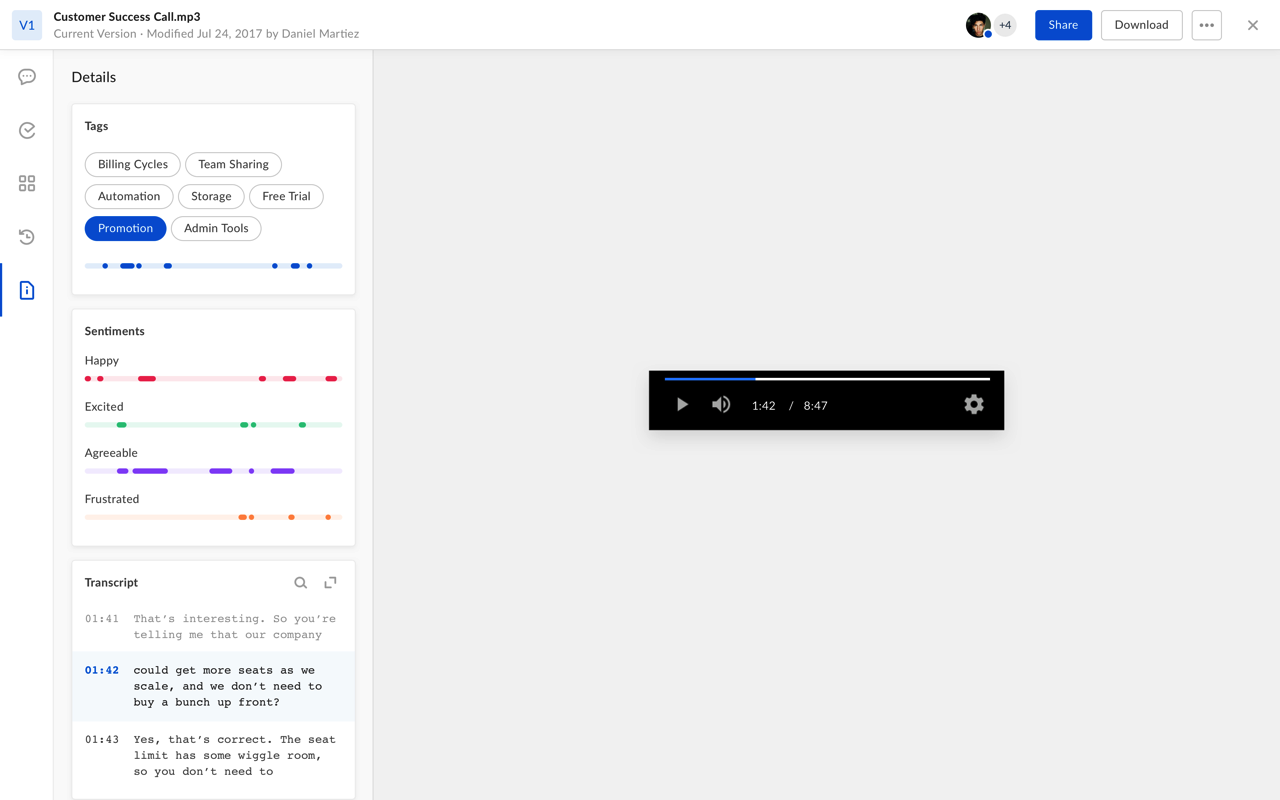1280x800 pixels.
Task: Show the +4 additional collaborators
Action: [1005, 25]
